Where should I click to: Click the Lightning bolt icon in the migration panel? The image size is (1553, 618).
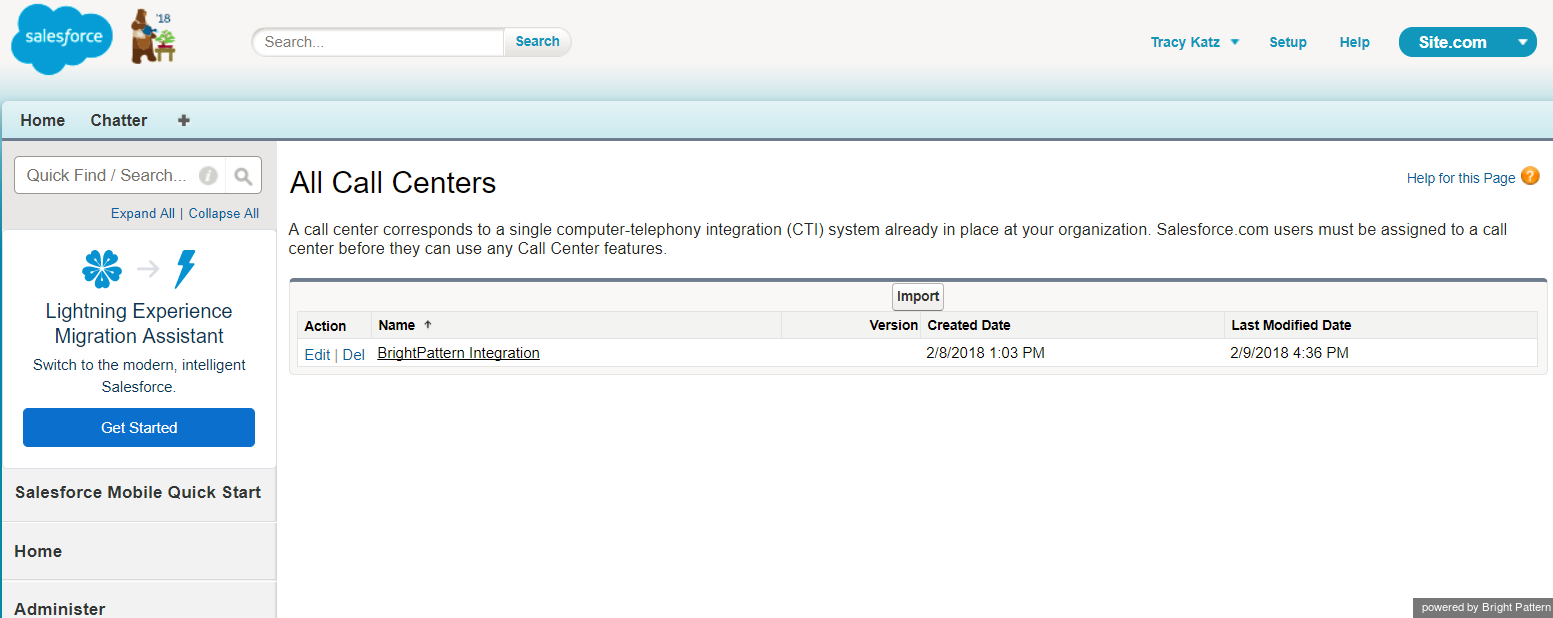click(x=185, y=269)
